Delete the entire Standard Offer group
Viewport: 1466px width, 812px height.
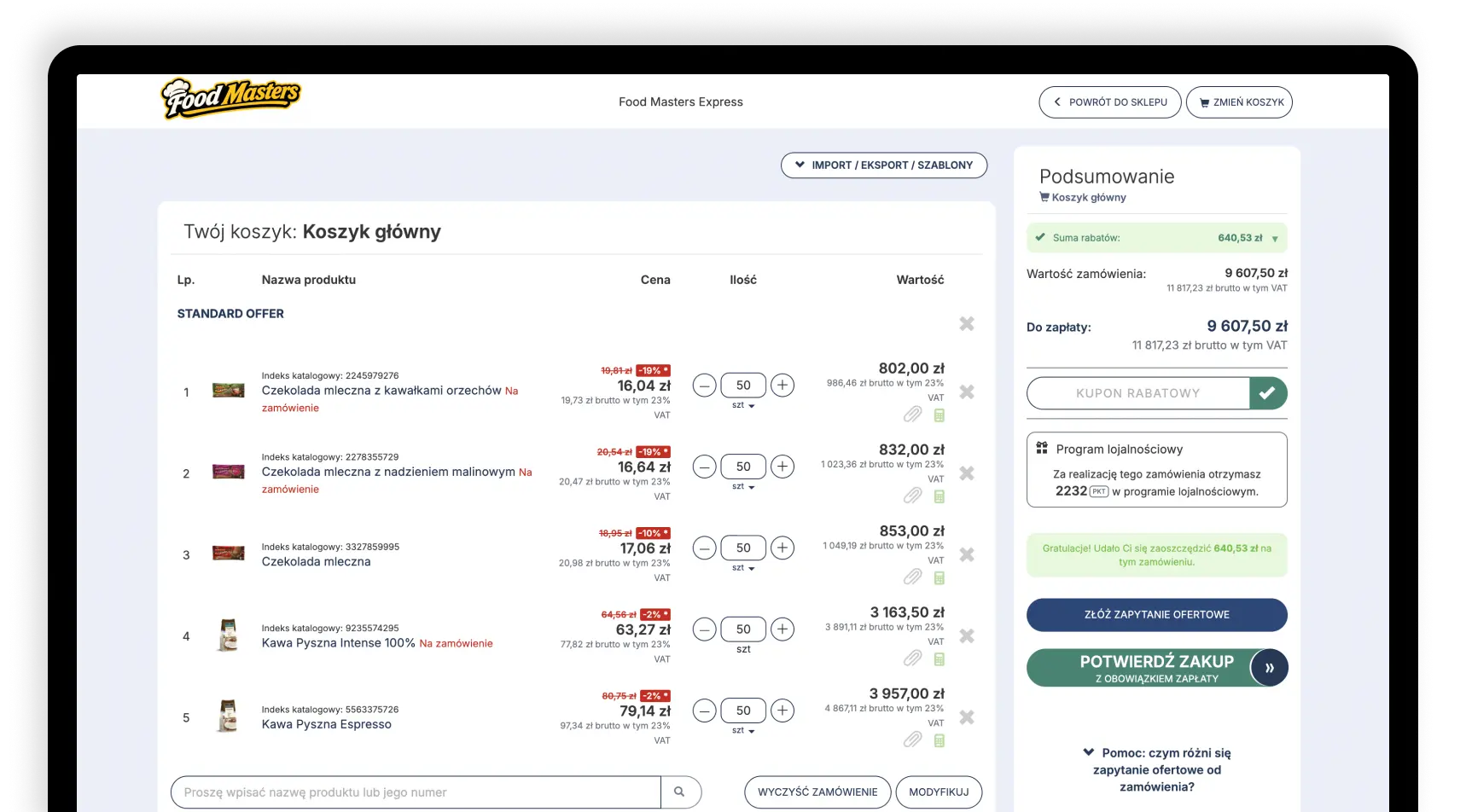(966, 324)
